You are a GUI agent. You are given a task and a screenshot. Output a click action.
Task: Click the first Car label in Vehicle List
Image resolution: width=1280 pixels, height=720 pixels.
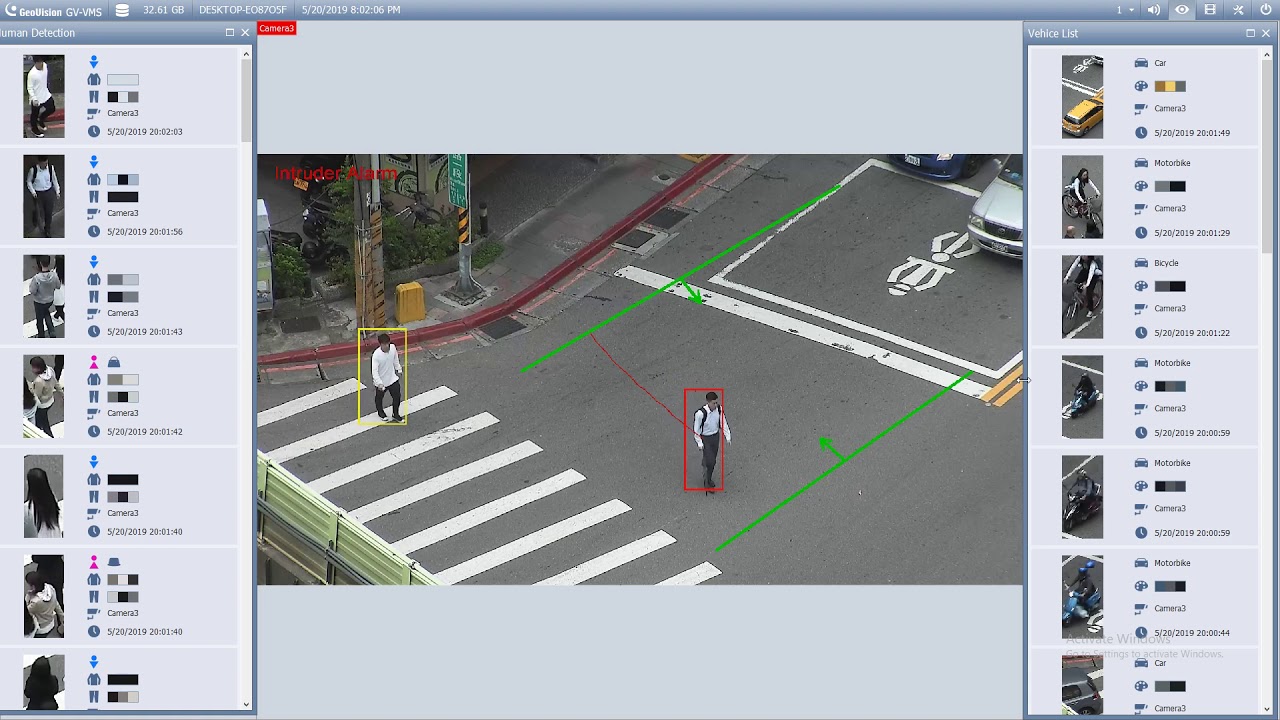(1160, 63)
